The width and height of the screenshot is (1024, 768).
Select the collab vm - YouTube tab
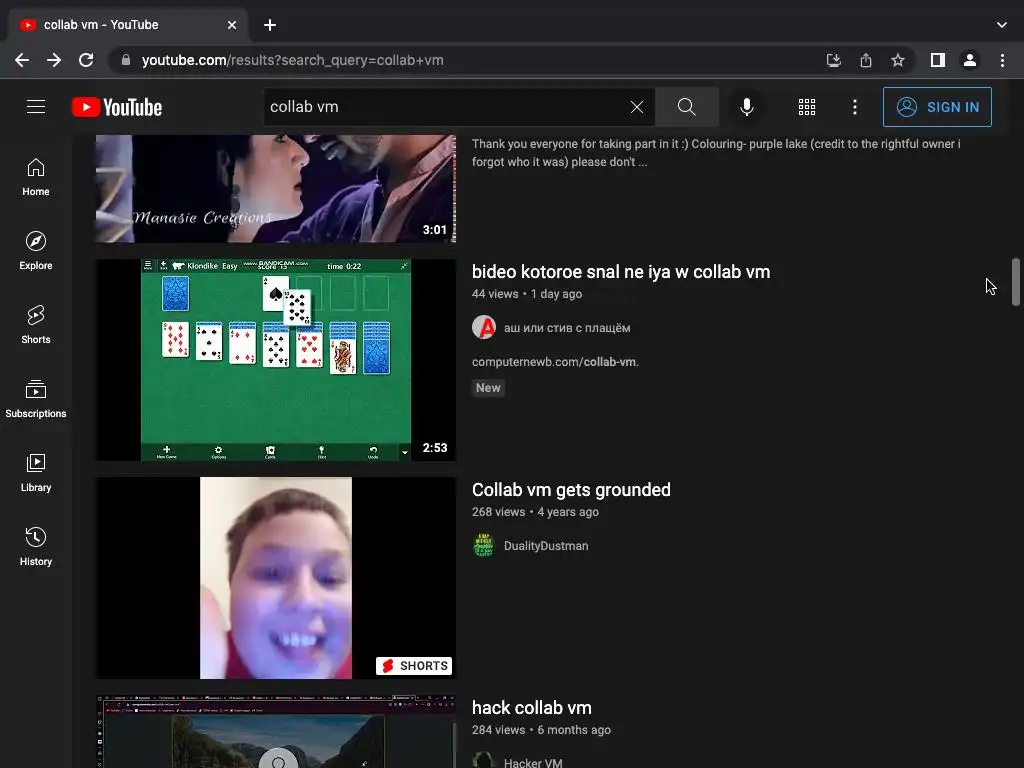127,25
